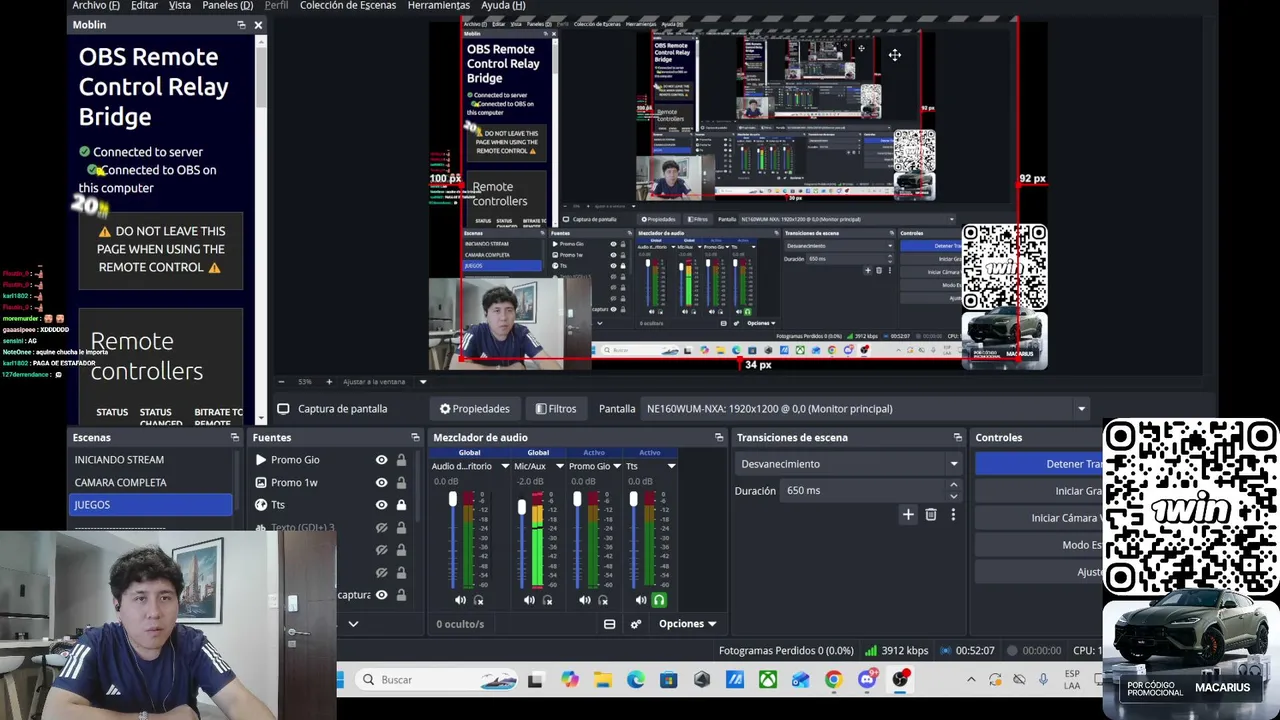Show the Texto (GDI+) 3 source
The image size is (1280, 720).
click(x=381, y=528)
